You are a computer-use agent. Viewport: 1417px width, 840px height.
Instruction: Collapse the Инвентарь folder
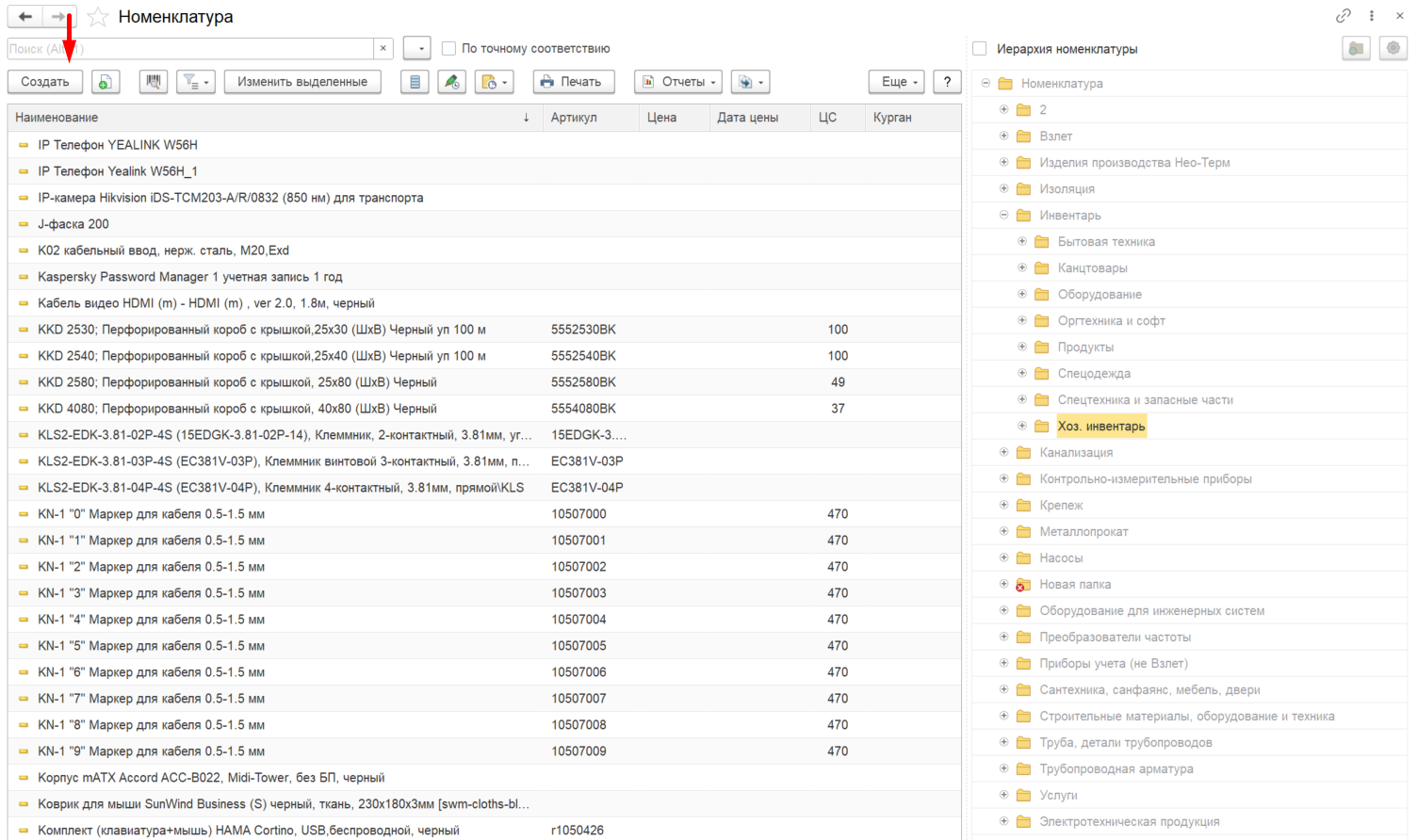[x=1003, y=215]
